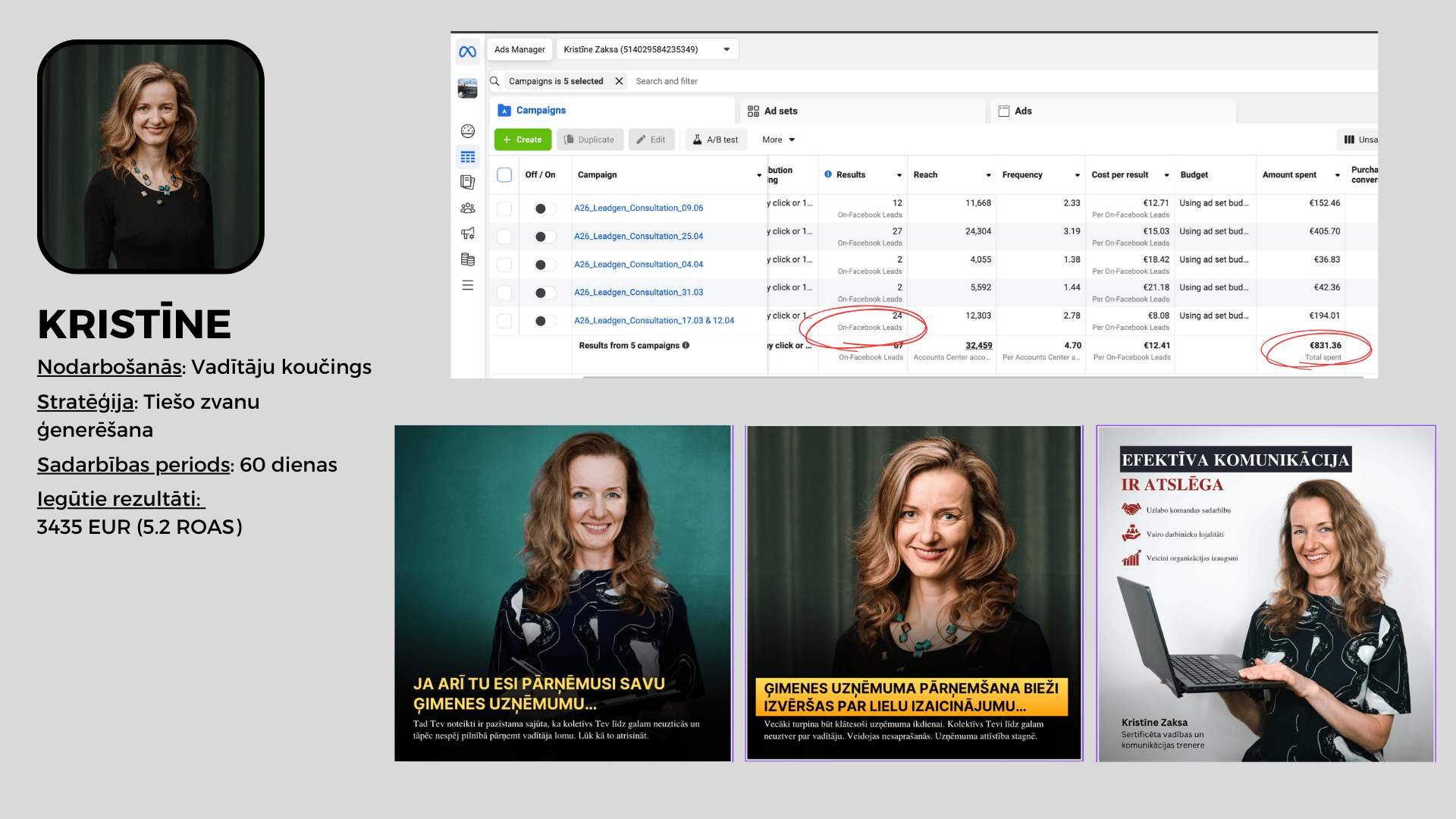Click the advertising megaphone icon in sidebar
1456x819 pixels.
pyautogui.click(x=468, y=234)
